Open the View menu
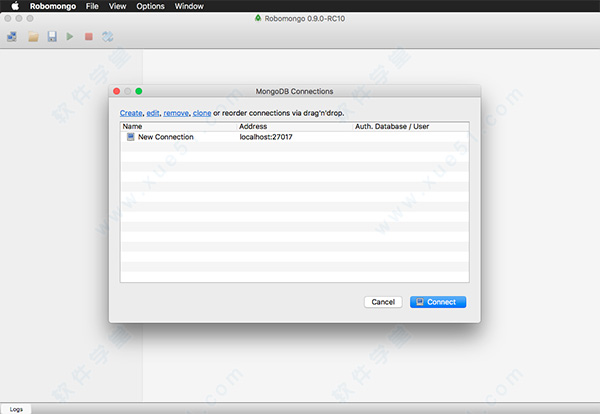The image size is (600, 414). [x=117, y=6]
